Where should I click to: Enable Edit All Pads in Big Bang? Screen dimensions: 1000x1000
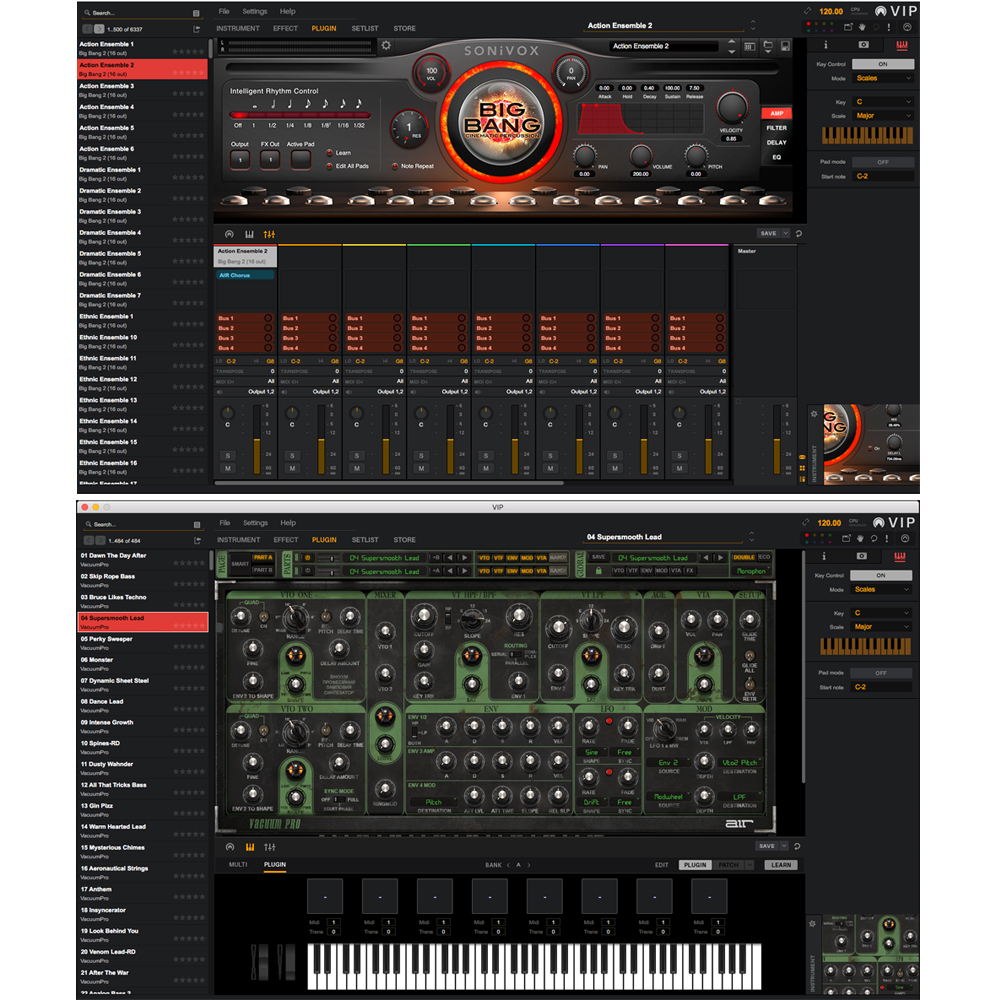[330, 166]
